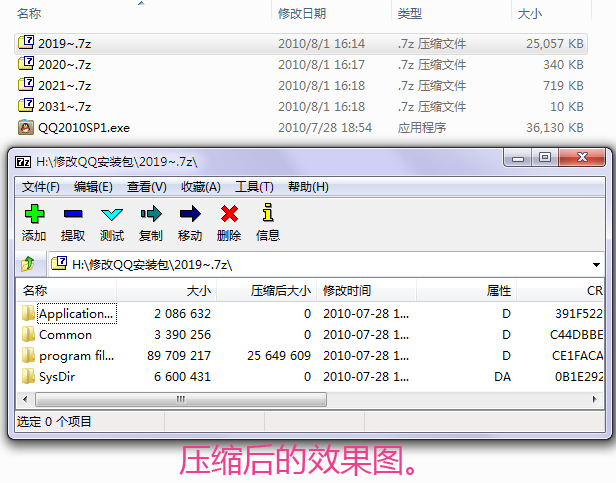The image size is (616, 483).
Task: Click the QQ2010SP1.exe file name
Action: [84, 128]
